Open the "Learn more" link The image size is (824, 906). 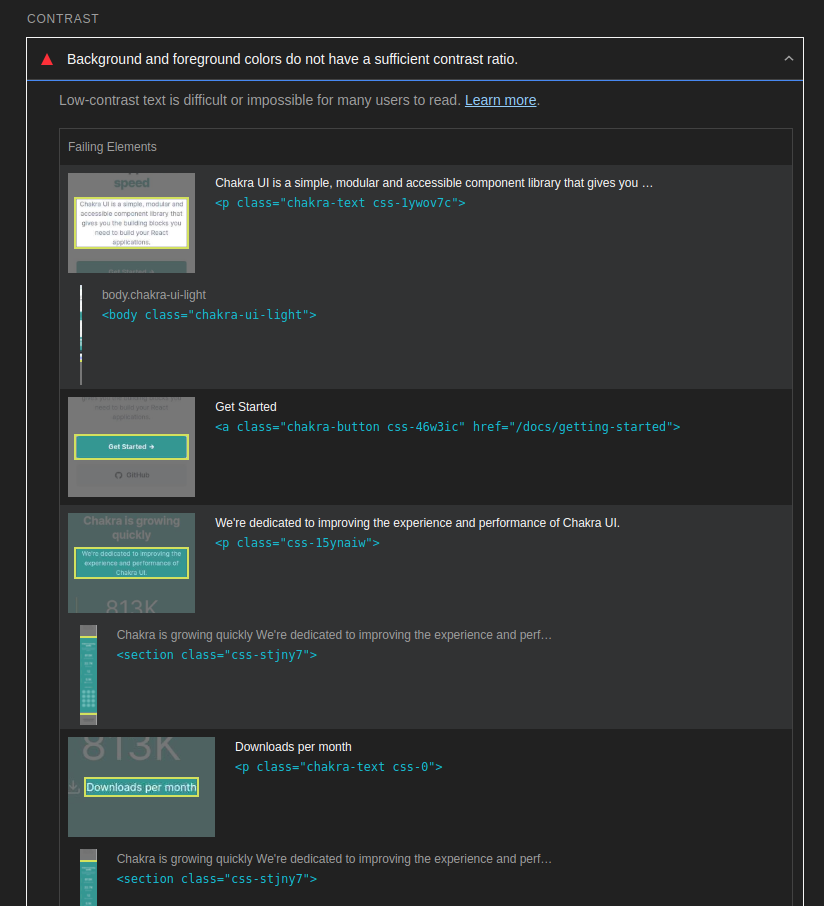[x=500, y=100]
